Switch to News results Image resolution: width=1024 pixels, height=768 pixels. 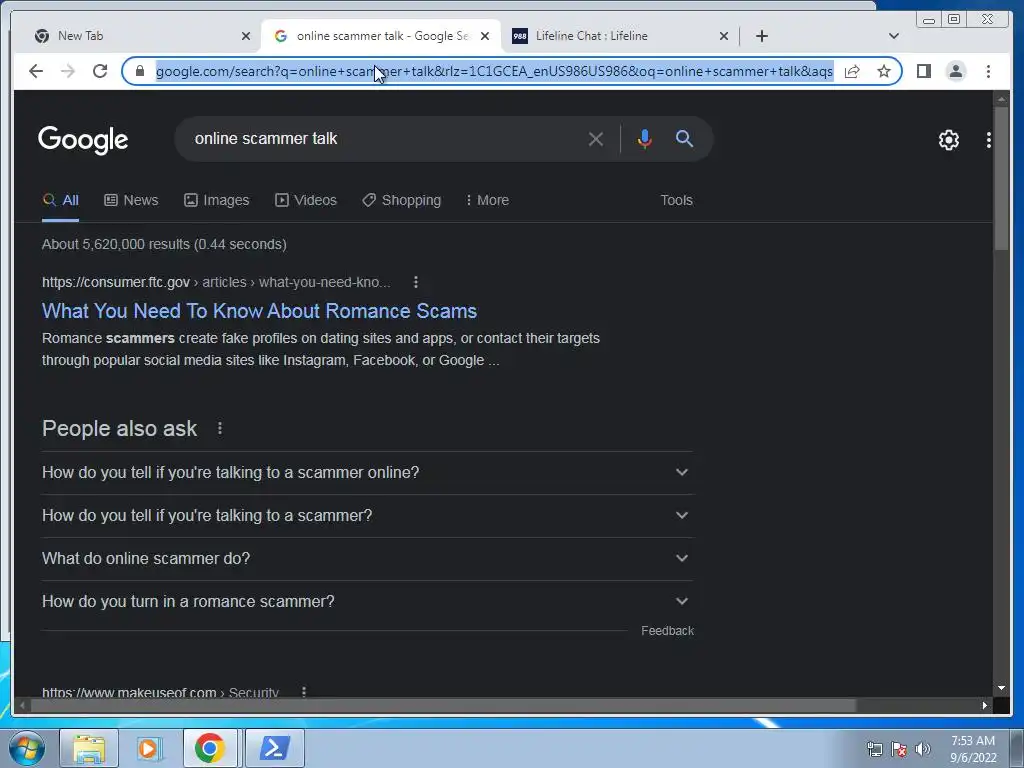(131, 200)
